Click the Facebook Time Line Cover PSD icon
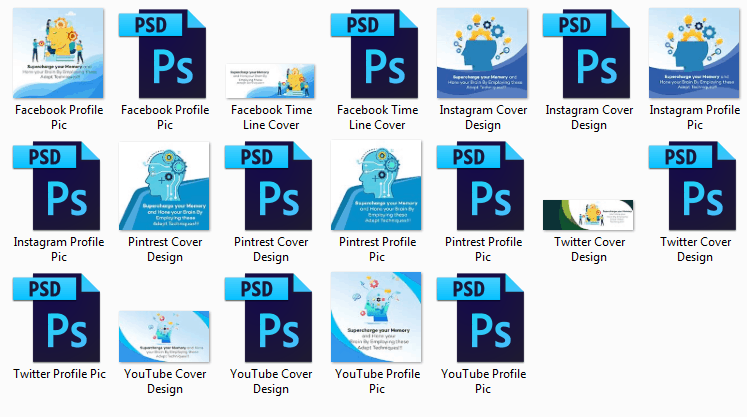Viewport: 747px width, 417px height. click(x=374, y=54)
